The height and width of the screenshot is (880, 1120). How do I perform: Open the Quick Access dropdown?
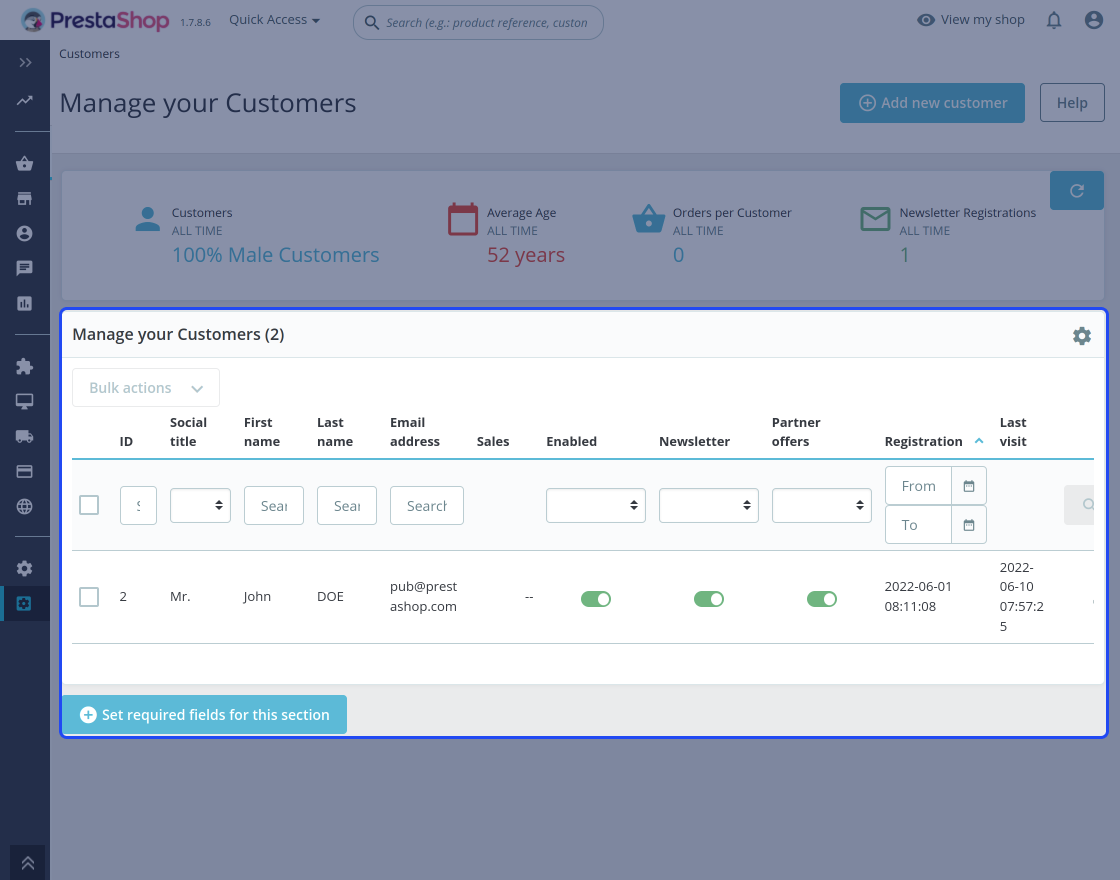(x=274, y=20)
